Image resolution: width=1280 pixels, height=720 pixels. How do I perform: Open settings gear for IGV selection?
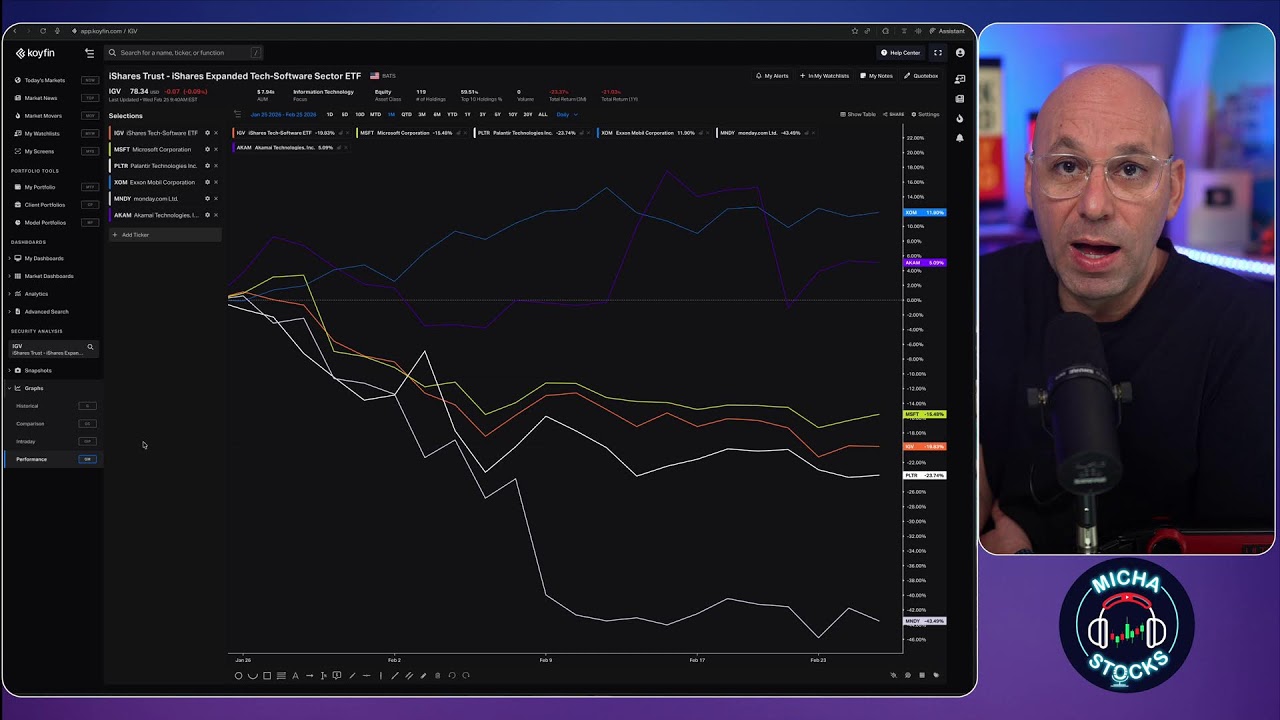click(x=208, y=133)
